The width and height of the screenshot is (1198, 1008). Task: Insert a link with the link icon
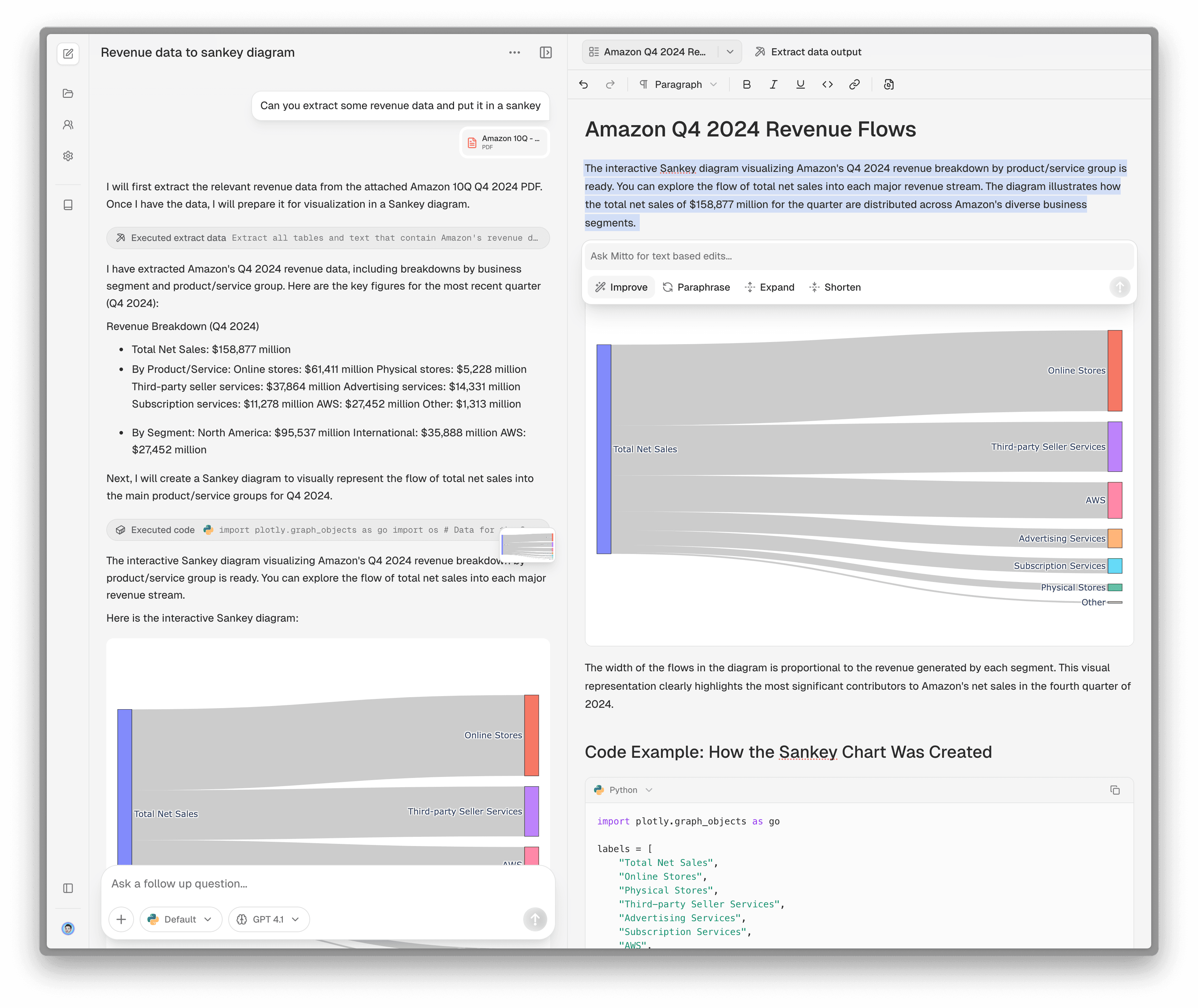click(854, 85)
